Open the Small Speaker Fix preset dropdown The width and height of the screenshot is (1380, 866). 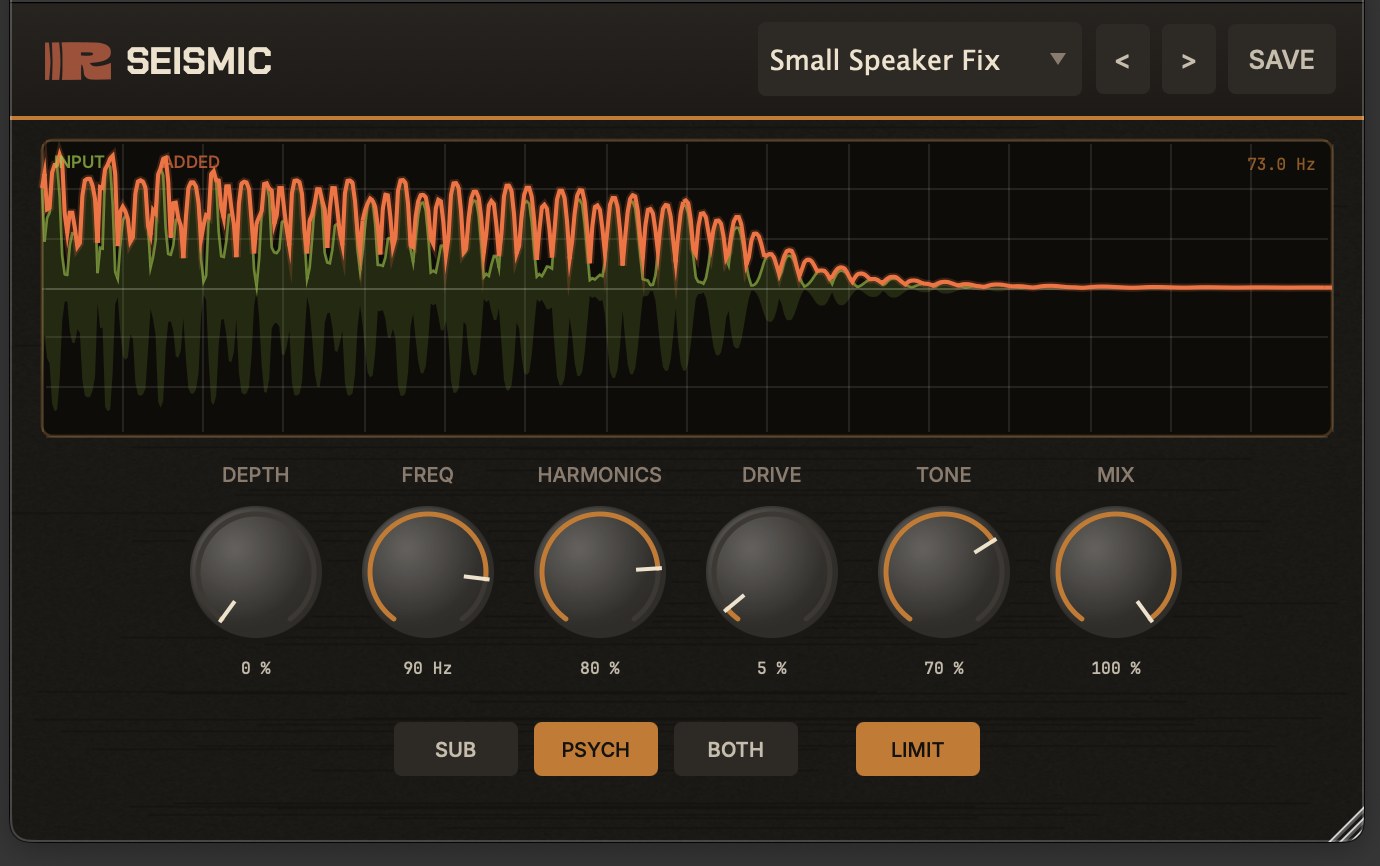pos(919,60)
